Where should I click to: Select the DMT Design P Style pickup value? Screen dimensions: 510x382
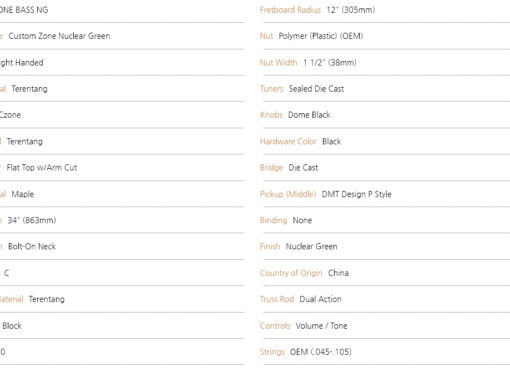coord(356,194)
